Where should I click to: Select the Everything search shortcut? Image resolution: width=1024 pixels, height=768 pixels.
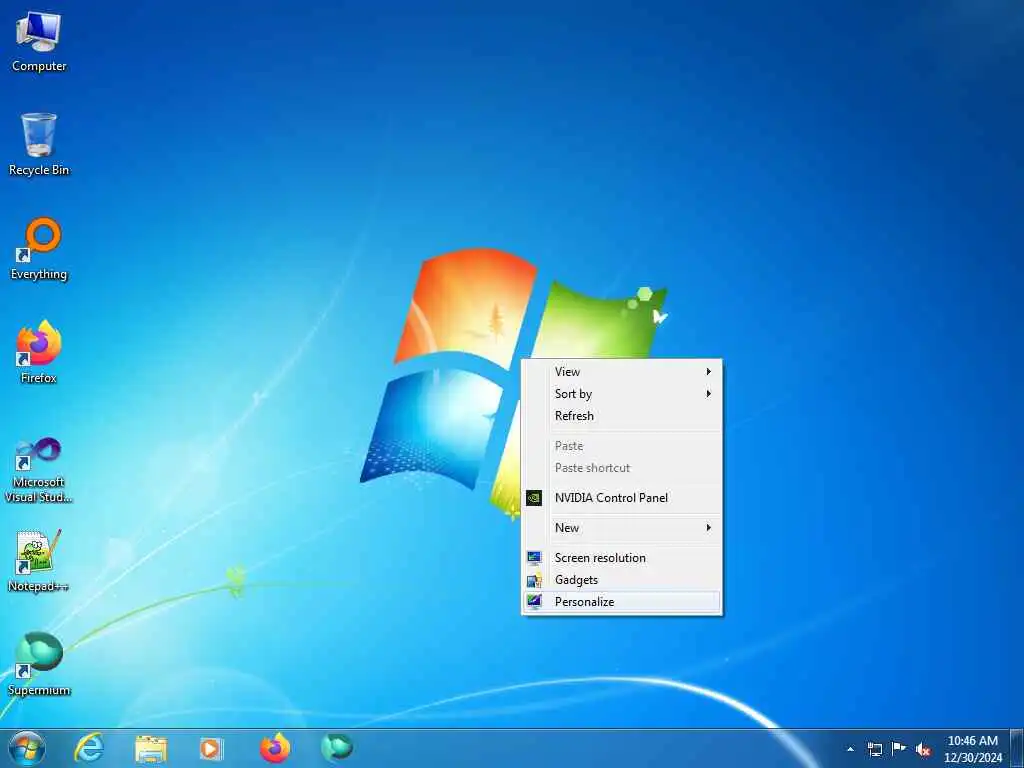pyautogui.click(x=39, y=249)
